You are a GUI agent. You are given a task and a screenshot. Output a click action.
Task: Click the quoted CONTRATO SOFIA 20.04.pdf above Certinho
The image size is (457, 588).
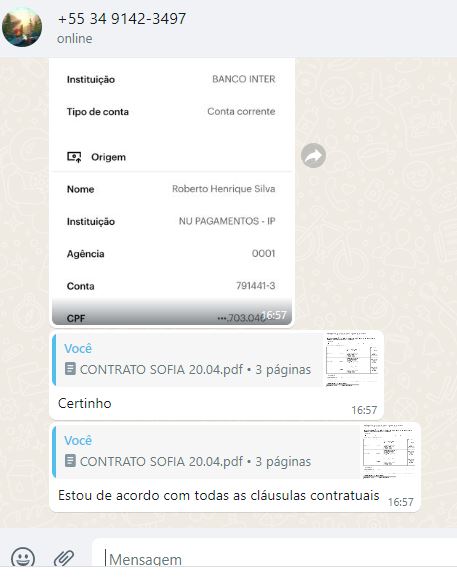[188, 359]
